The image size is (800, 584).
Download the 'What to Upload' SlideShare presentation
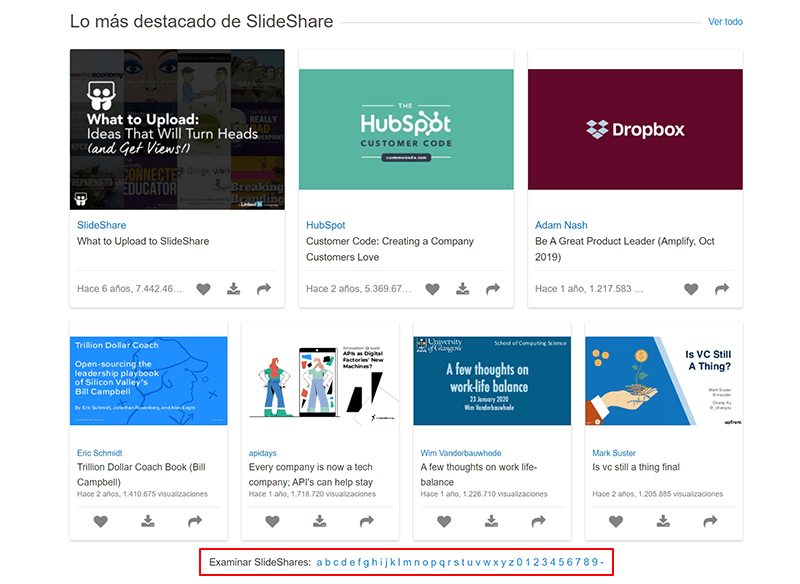(233, 289)
